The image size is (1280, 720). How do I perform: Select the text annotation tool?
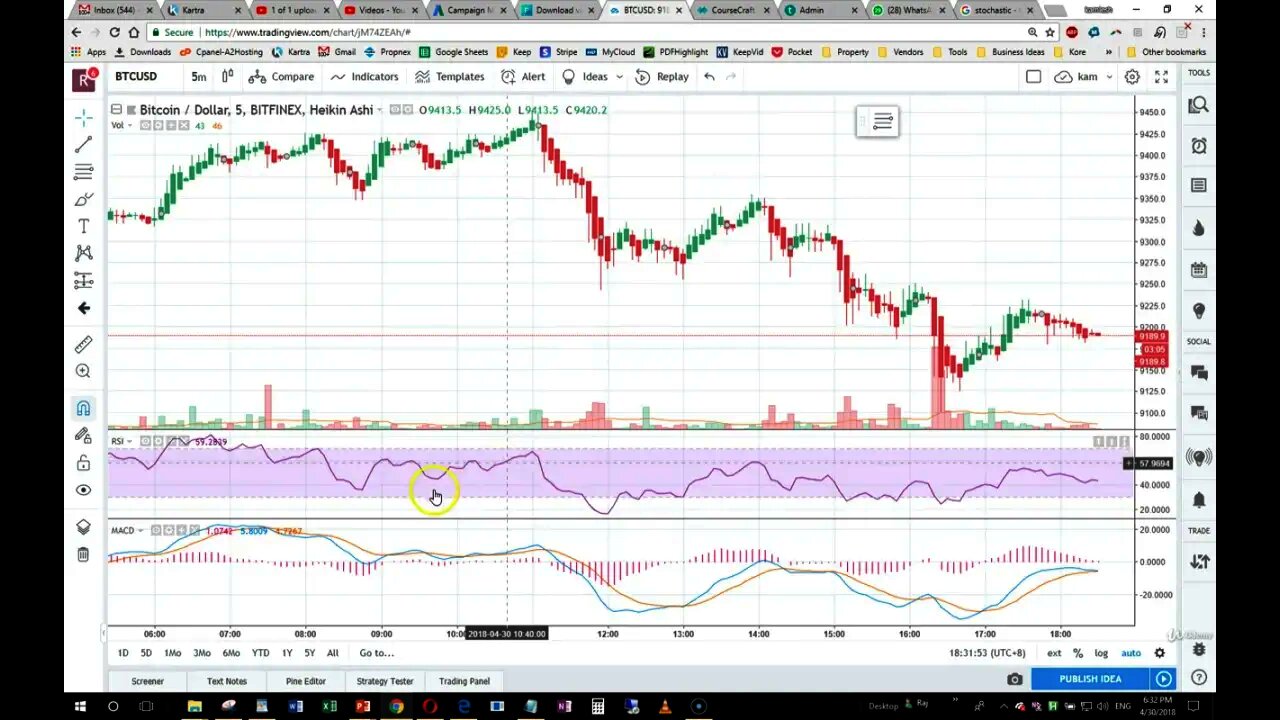[x=84, y=226]
